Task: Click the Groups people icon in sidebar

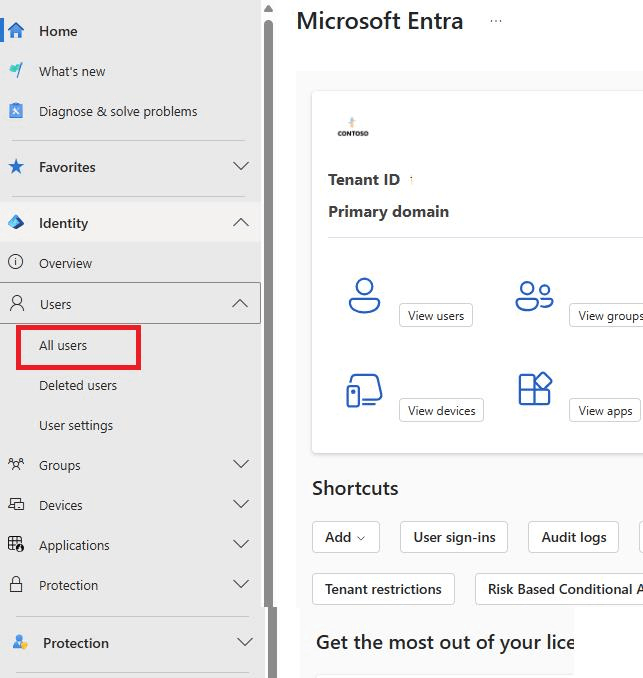Action: pos(16,464)
